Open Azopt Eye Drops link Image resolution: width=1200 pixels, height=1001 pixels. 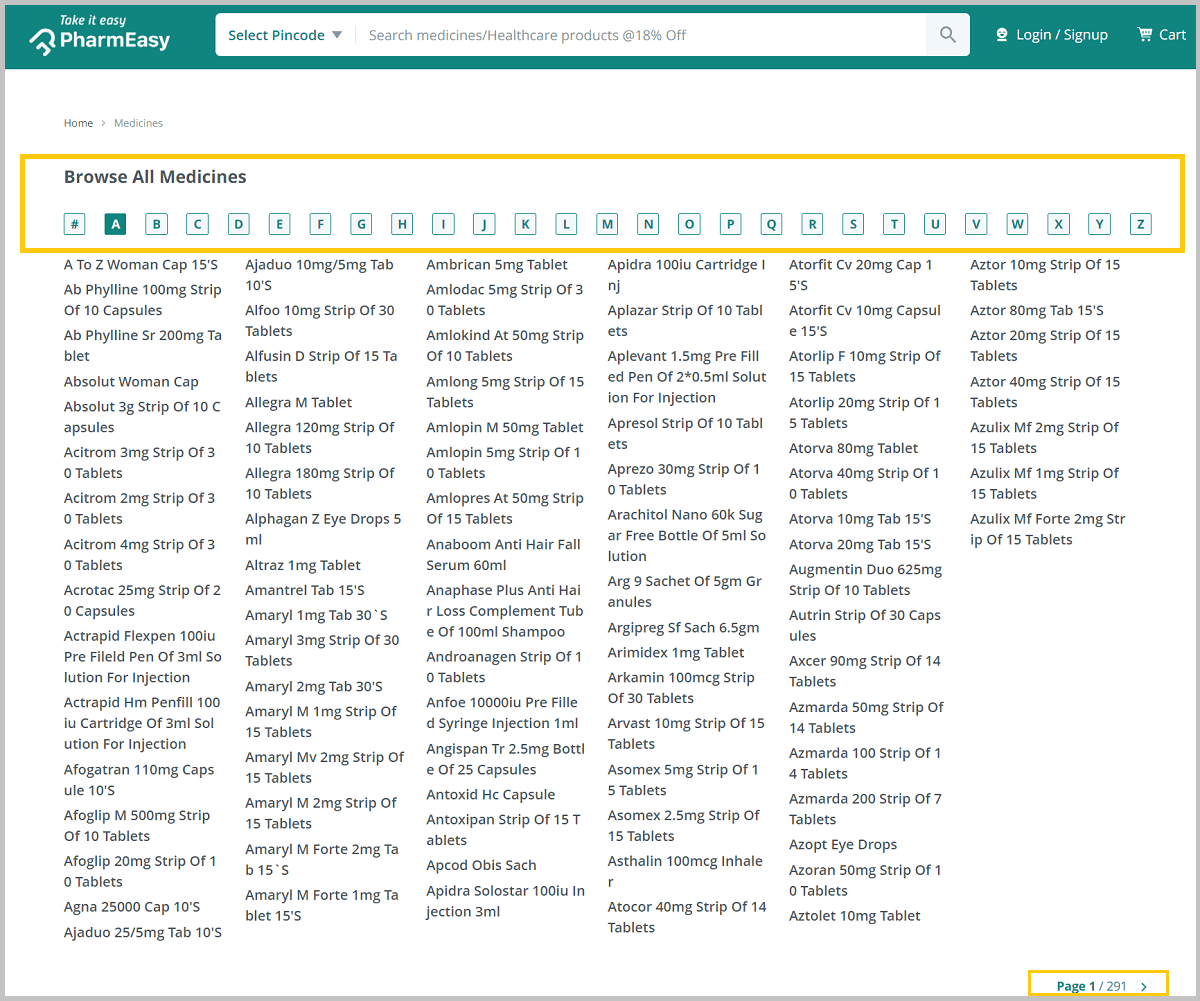(x=843, y=845)
